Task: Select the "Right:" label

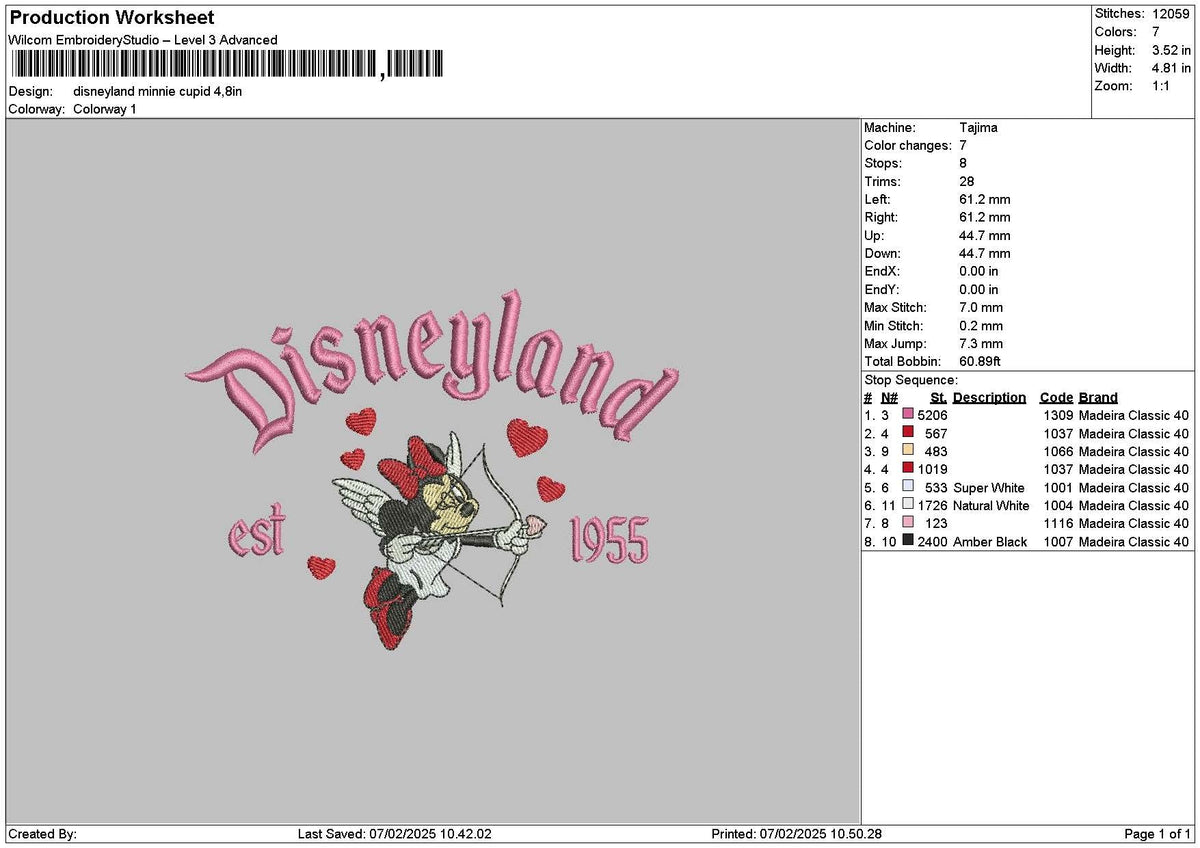Action: (881, 218)
